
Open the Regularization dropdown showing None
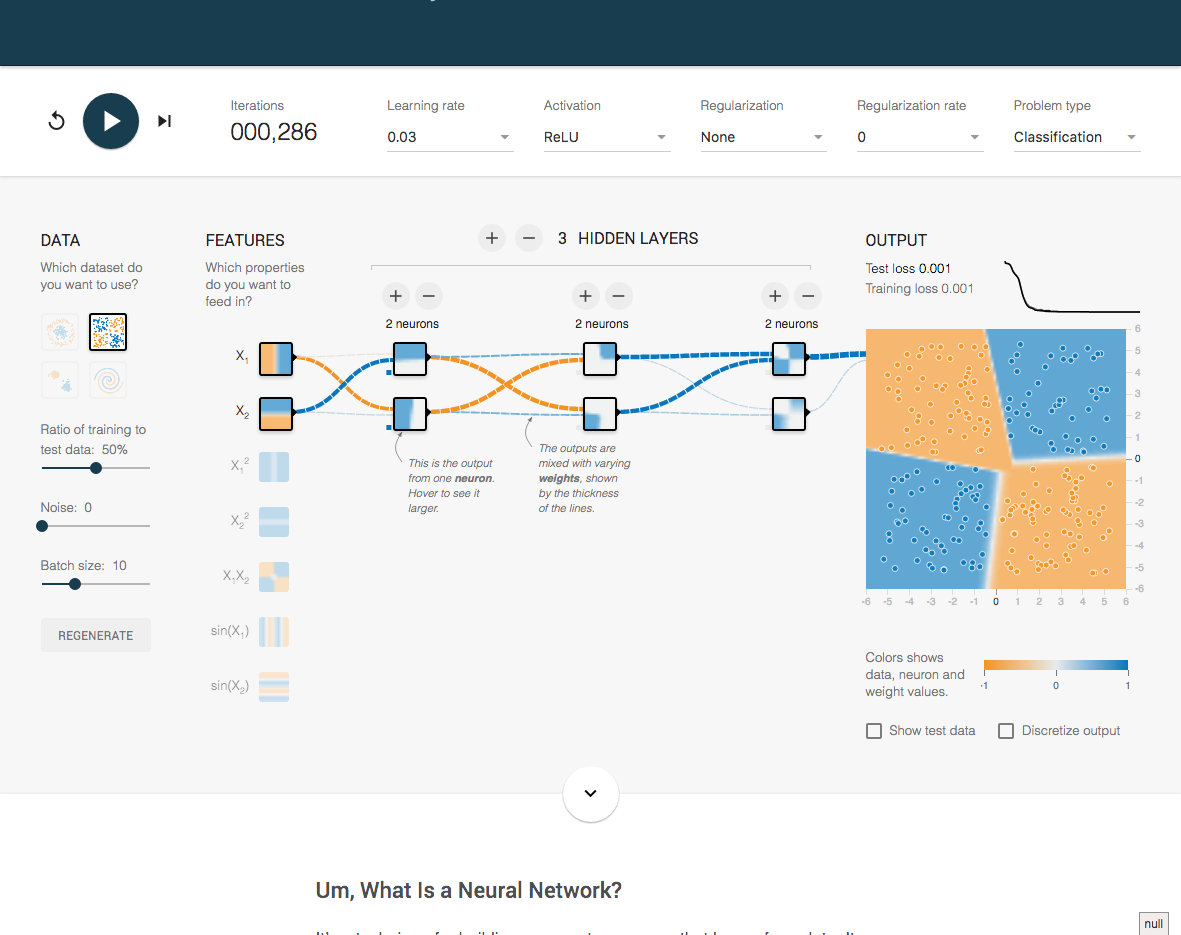pos(764,137)
